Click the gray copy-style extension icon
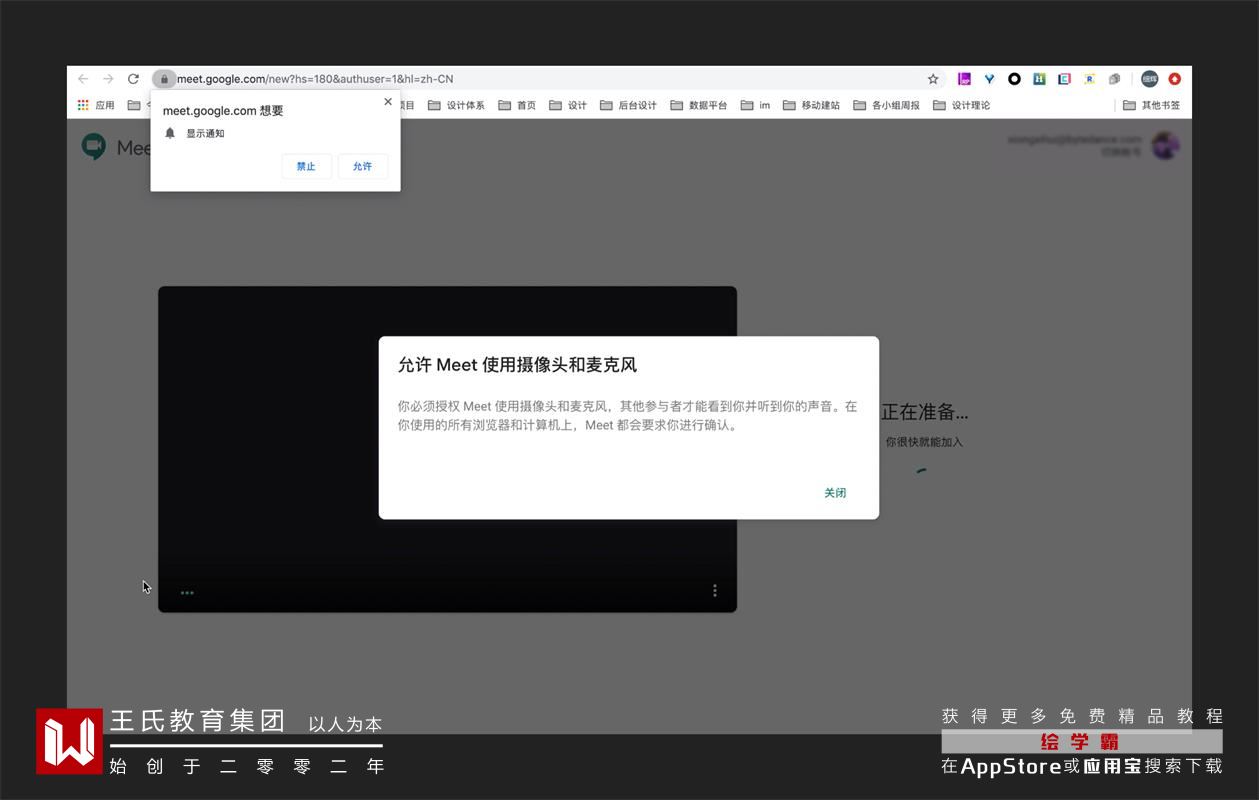Image resolution: width=1259 pixels, height=800 pixels. point(1114,79)
